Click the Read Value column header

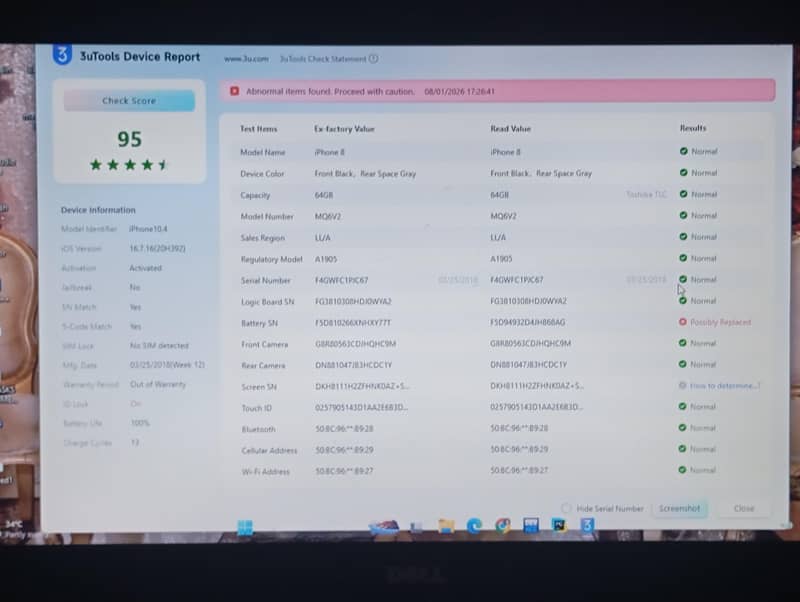(x=511, y=129)
